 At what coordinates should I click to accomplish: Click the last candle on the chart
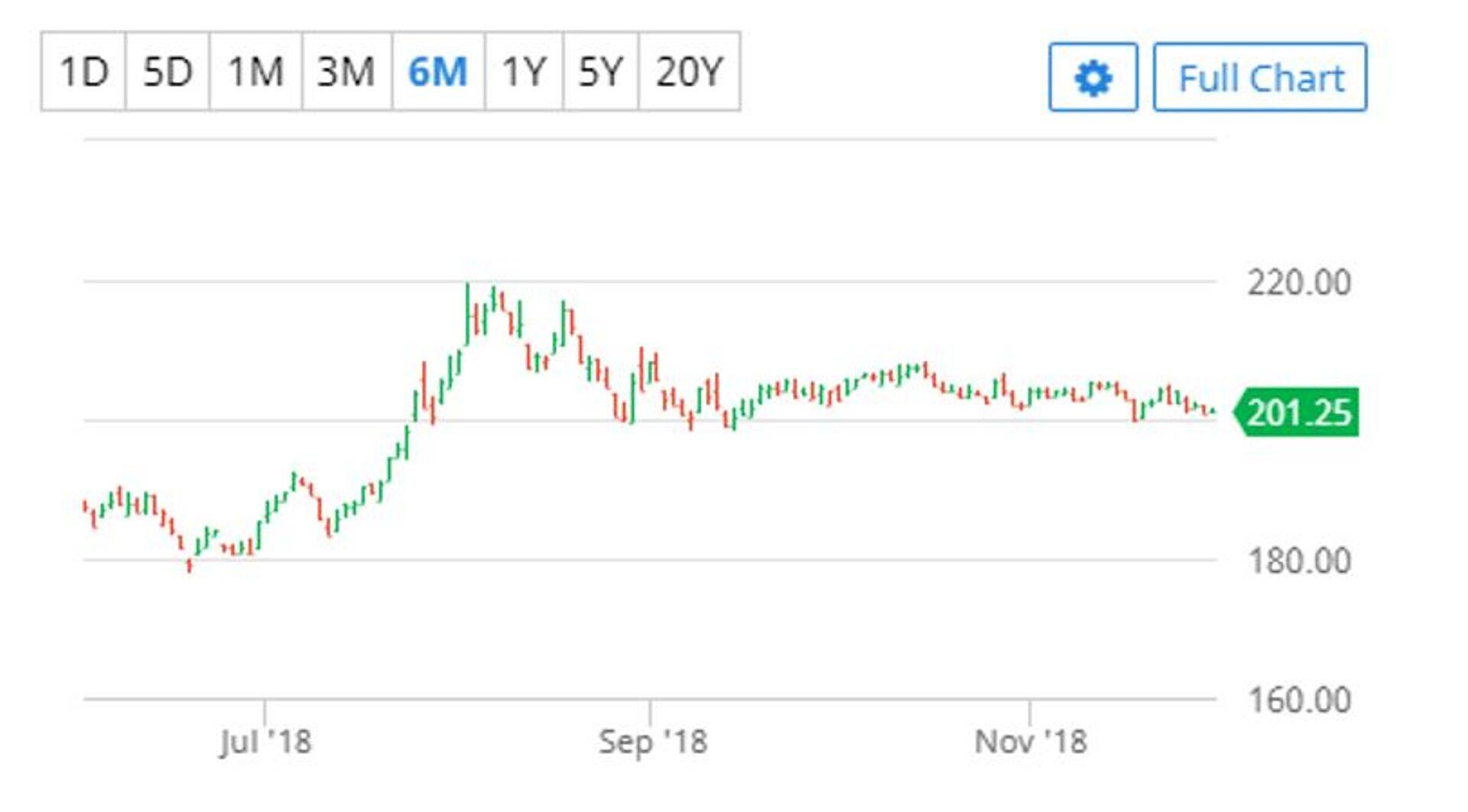coord(1213,411)
